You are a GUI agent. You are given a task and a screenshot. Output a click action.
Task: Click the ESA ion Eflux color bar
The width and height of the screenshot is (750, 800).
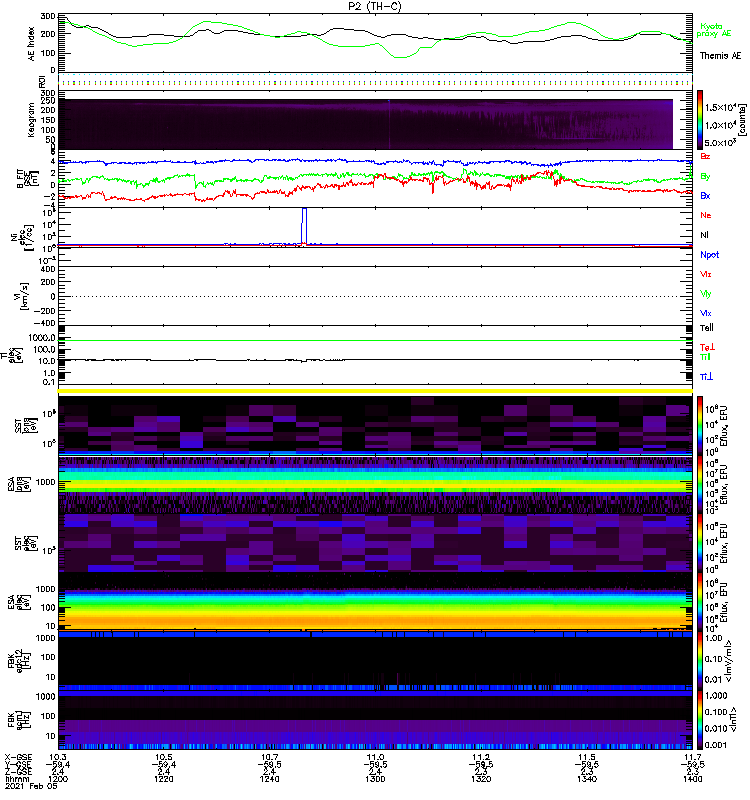[700, 484]
